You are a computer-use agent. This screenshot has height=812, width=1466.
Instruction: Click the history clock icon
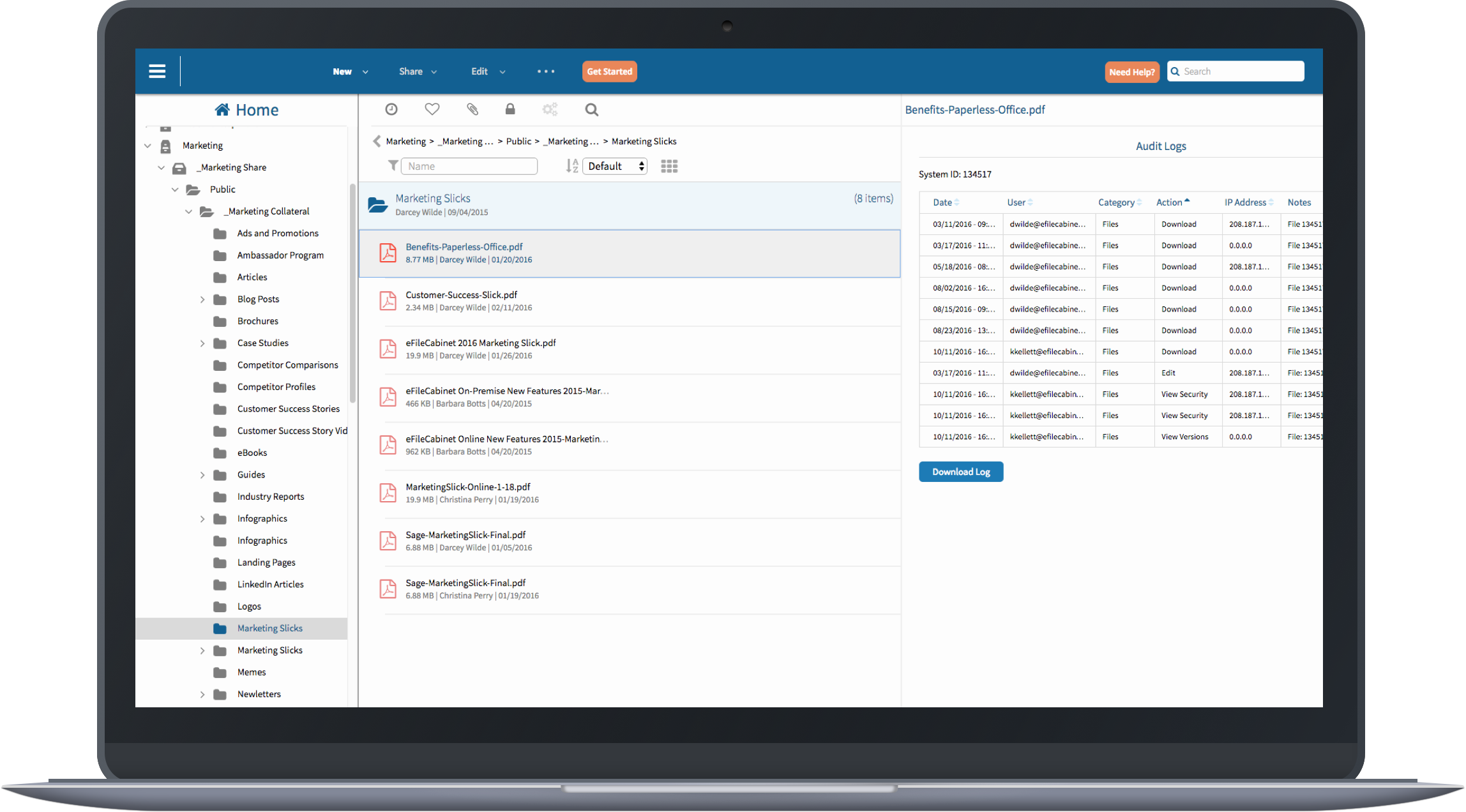click(x=391, y=109)
